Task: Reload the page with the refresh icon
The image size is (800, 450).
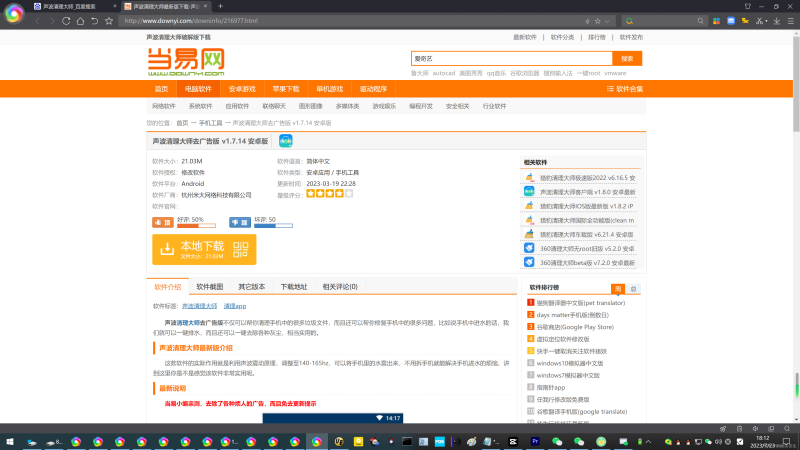Action: [66, 21]
